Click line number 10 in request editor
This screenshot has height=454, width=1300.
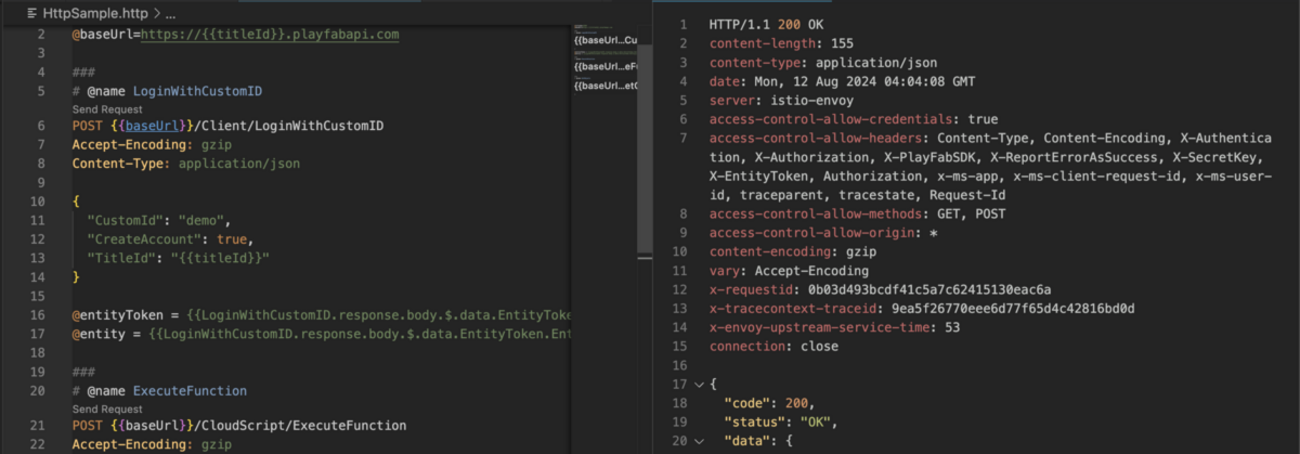click(38, 201)
